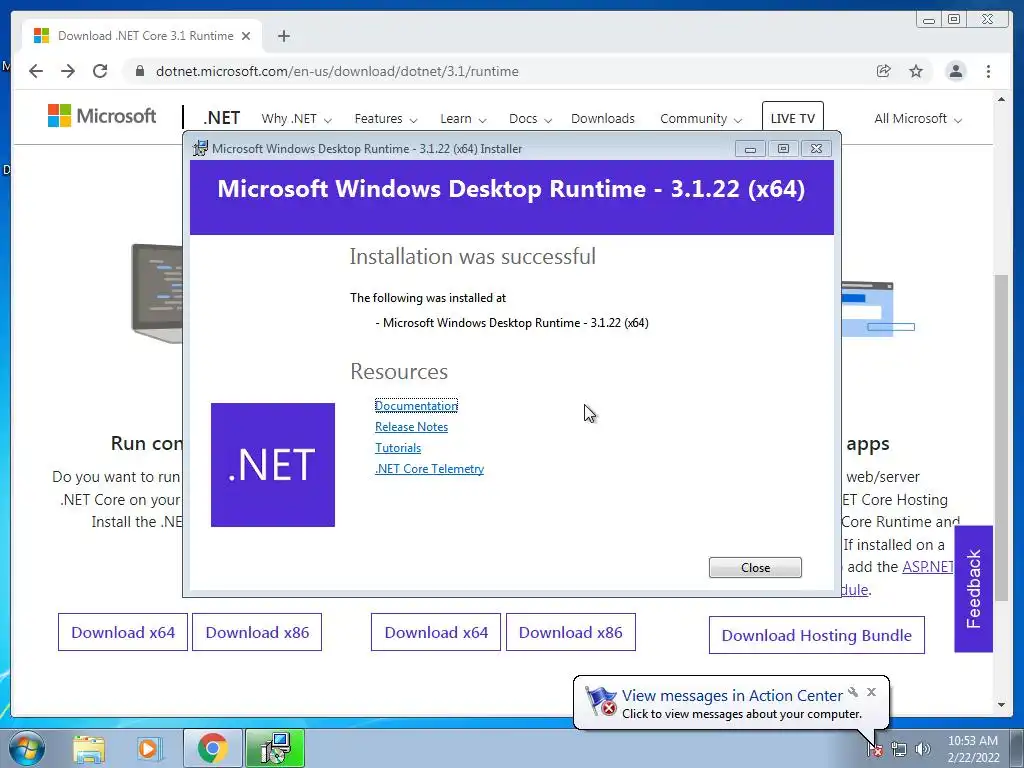Open the Chrome profile avatar icon
The width and height of the screenshot is (1024, 768).
[x=955, y=71]
